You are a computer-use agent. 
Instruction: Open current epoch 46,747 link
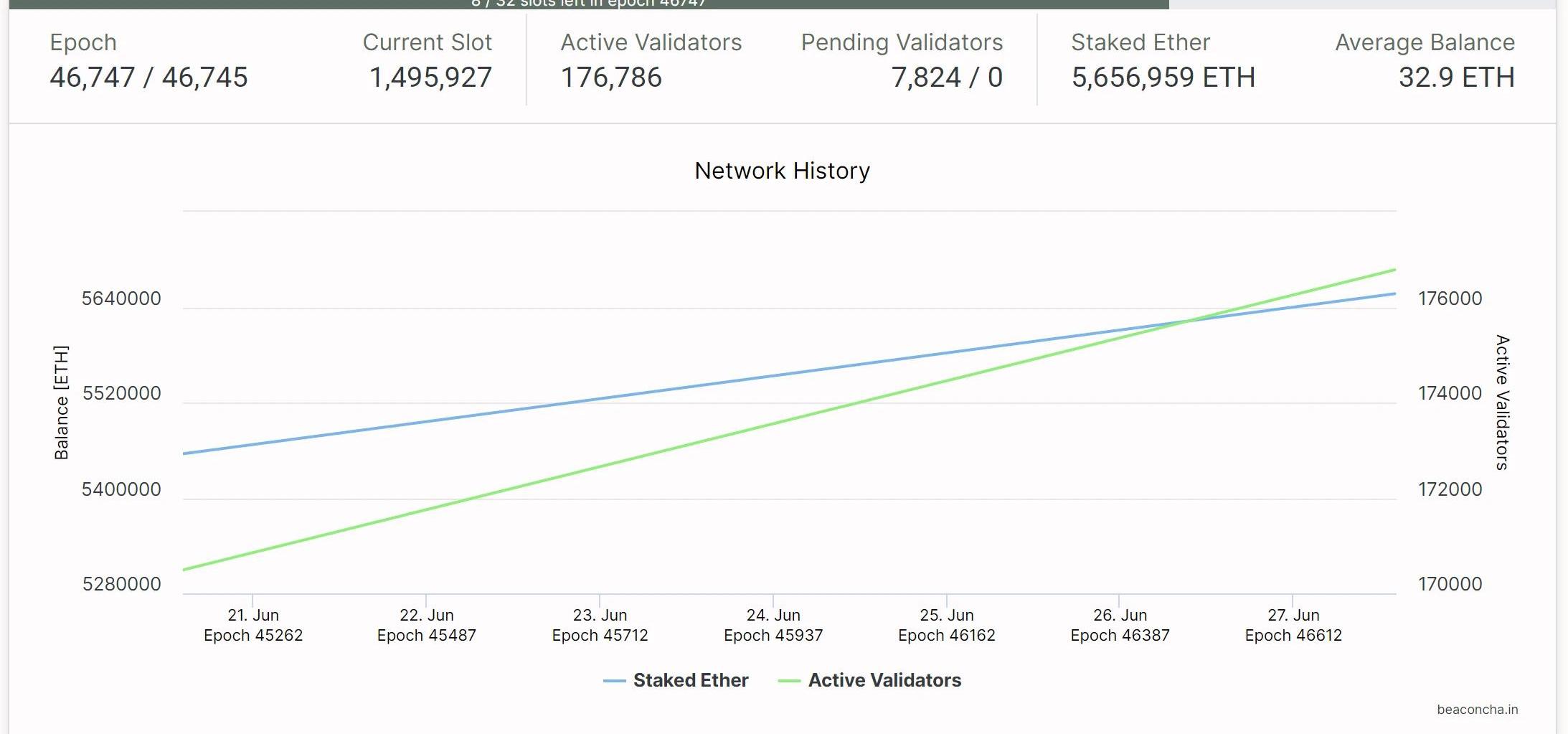point(93,77)
